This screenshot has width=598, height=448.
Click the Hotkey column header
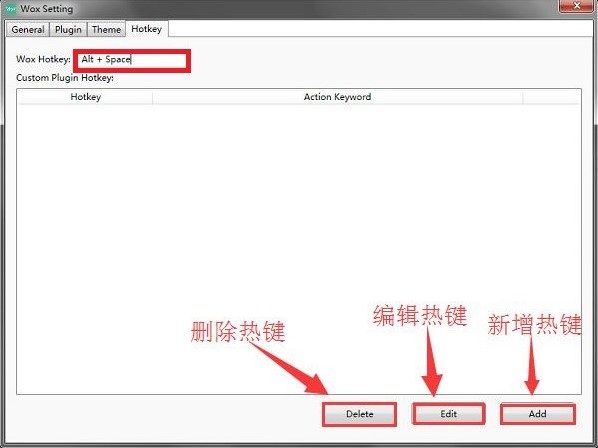point(85,97)
